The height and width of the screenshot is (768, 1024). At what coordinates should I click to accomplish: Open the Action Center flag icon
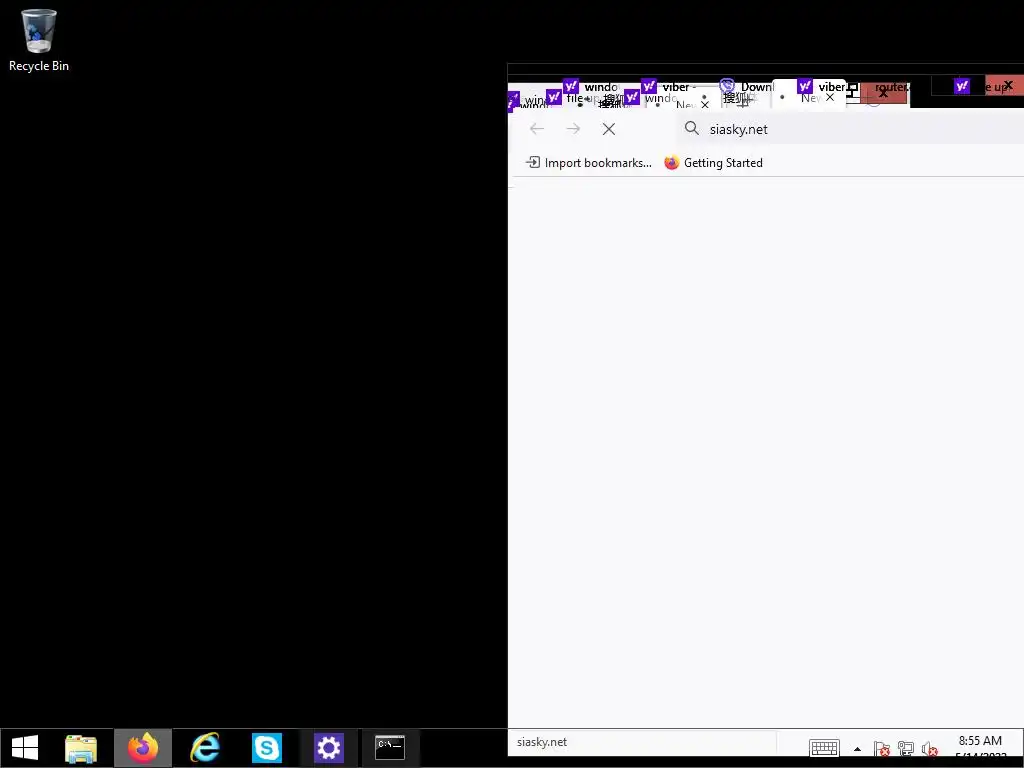[881, 748]
